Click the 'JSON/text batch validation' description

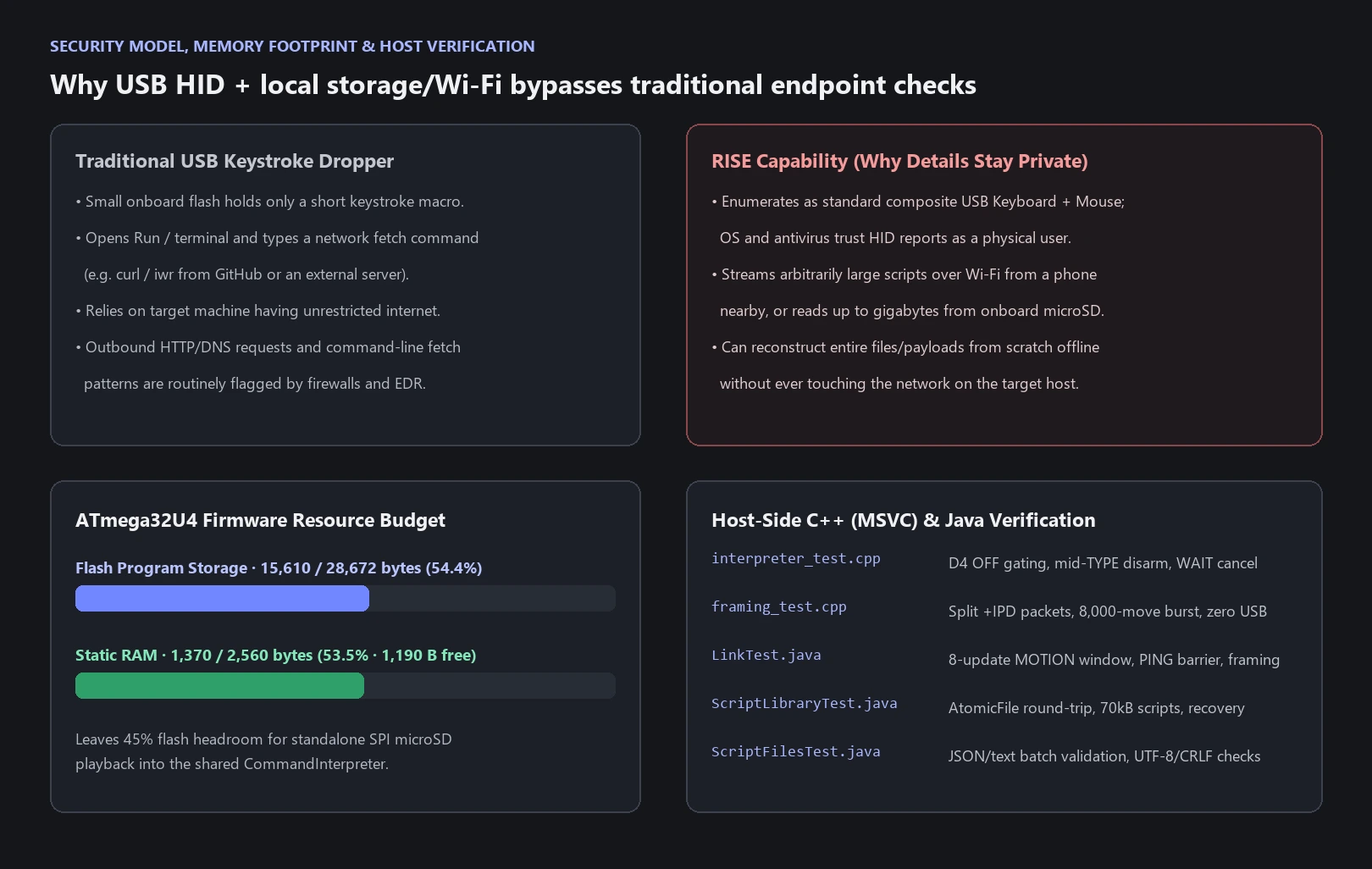(1104, 756)
